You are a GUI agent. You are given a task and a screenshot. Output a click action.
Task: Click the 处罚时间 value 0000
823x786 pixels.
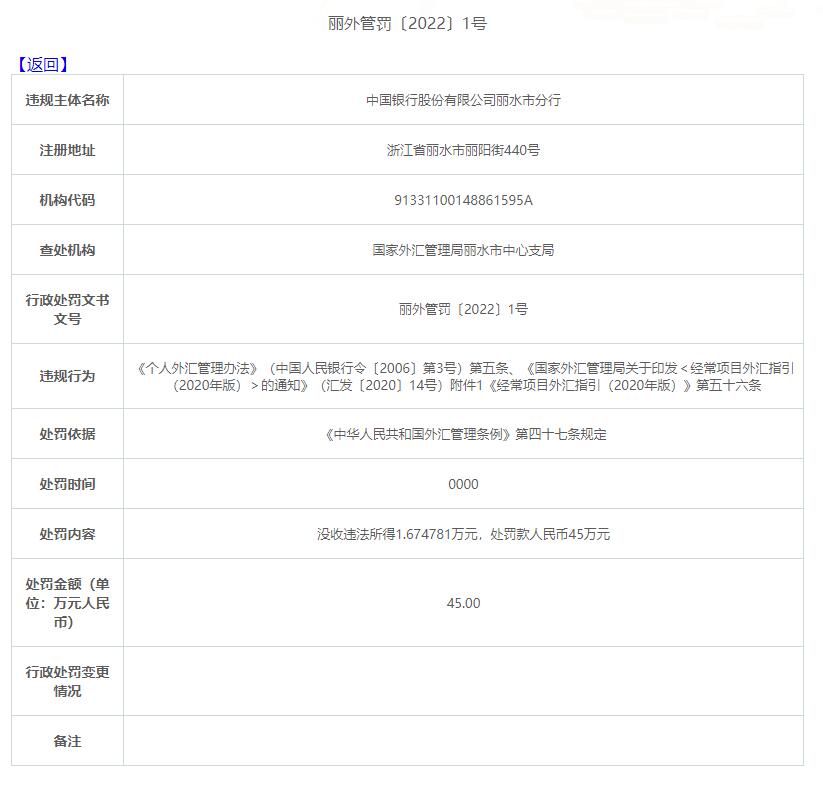462,484
